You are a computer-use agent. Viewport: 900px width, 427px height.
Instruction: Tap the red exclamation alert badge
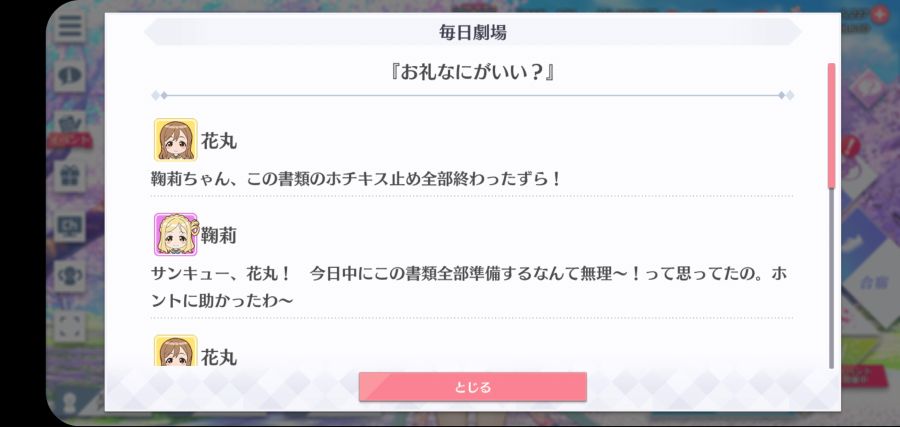coord(851,146)
